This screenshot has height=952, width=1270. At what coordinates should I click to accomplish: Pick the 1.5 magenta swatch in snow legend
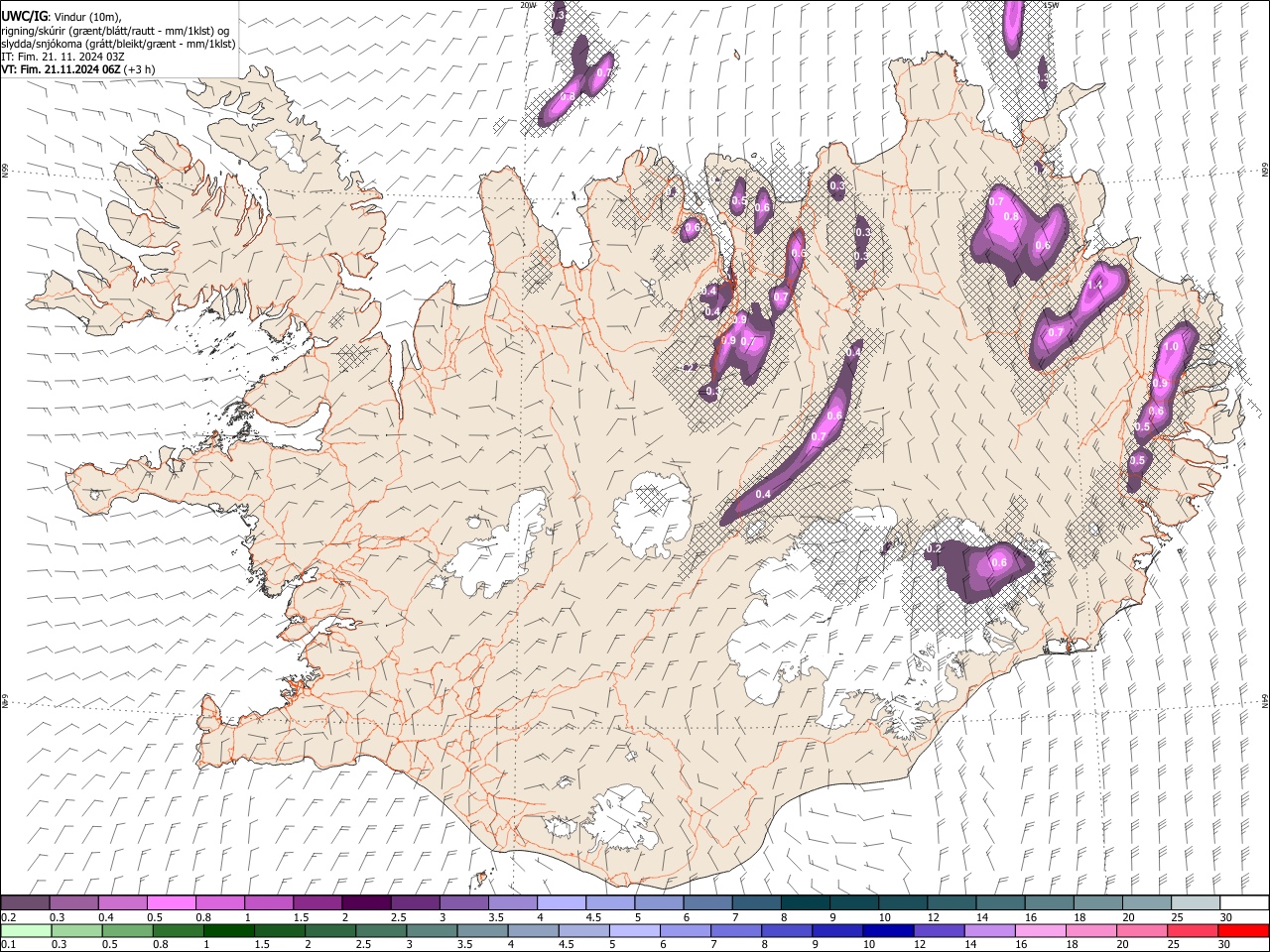point(317,902)
